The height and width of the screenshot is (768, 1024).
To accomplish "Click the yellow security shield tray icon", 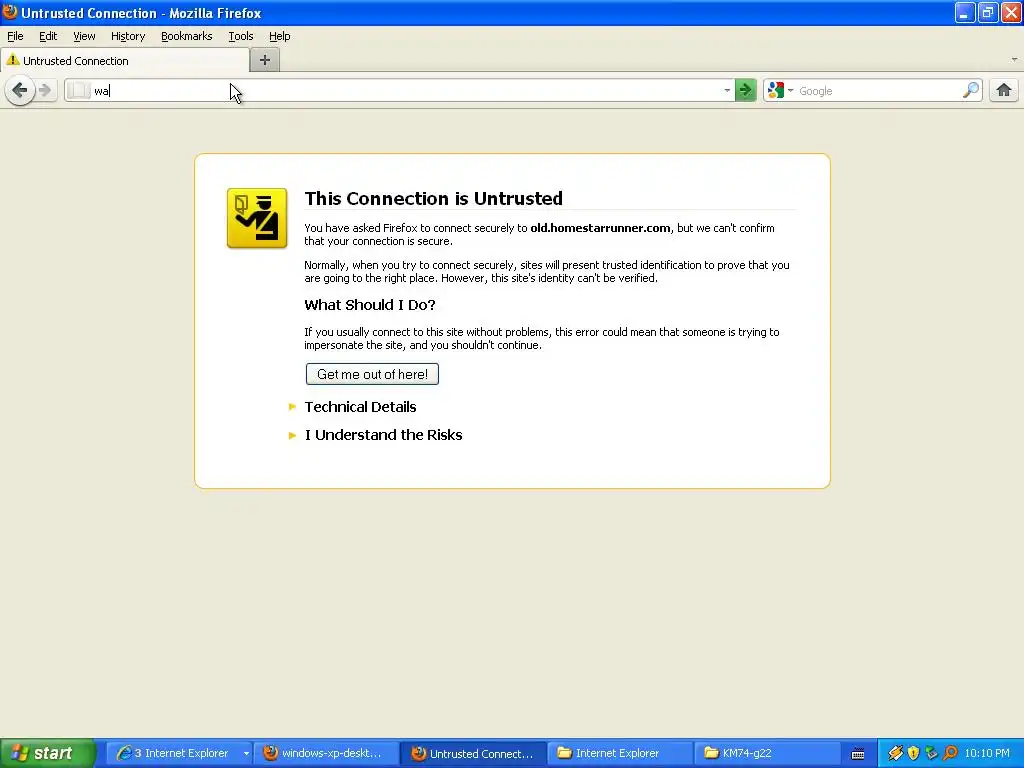I will [x=914, y=753].
